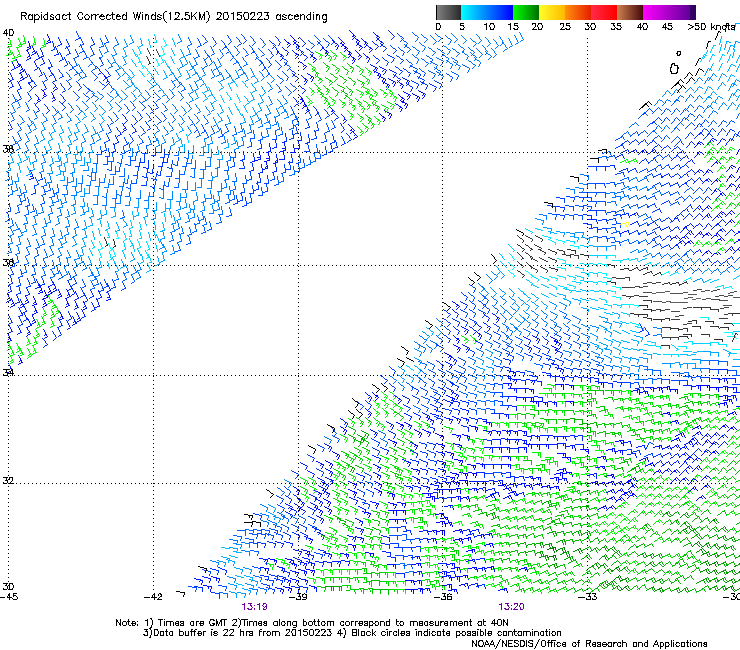Click the 'Rapidscat Corrected Winds(12.5KM)' title text

tap(116, 17)
